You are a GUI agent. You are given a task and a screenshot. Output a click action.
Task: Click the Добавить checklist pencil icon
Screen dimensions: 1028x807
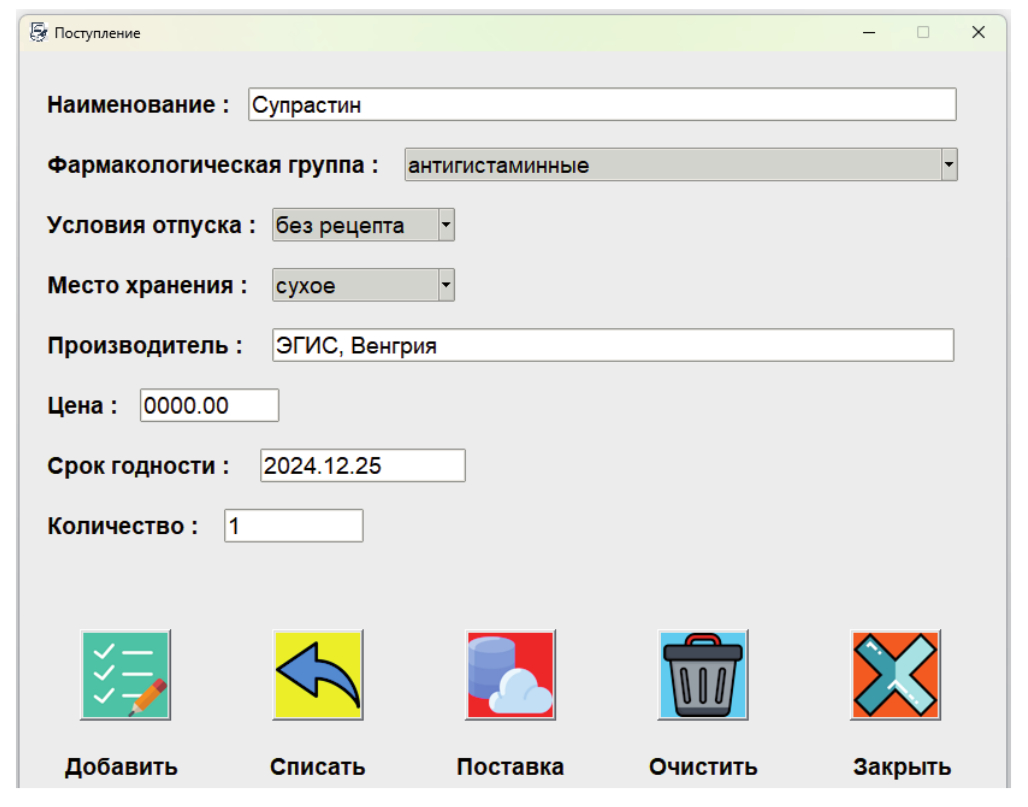(125, 674)
